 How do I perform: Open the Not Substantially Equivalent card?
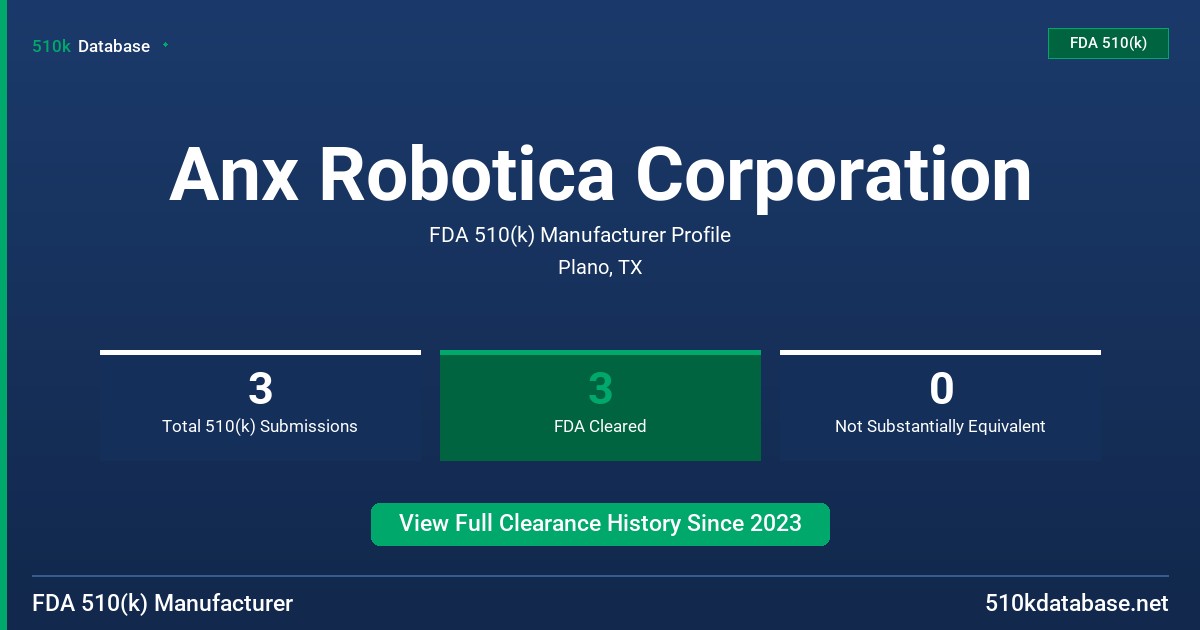click(x=940, y=405)
